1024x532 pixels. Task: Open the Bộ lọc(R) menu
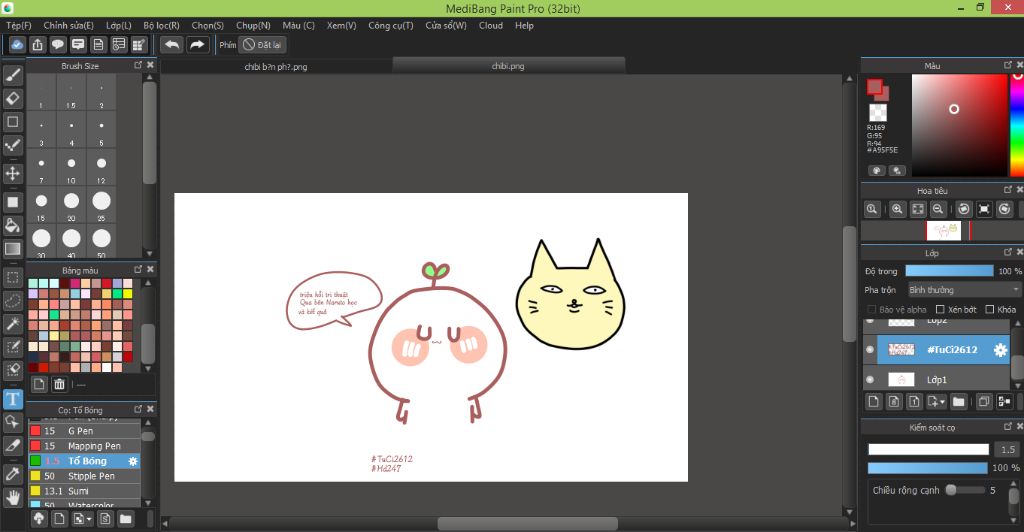pos(161,25)
